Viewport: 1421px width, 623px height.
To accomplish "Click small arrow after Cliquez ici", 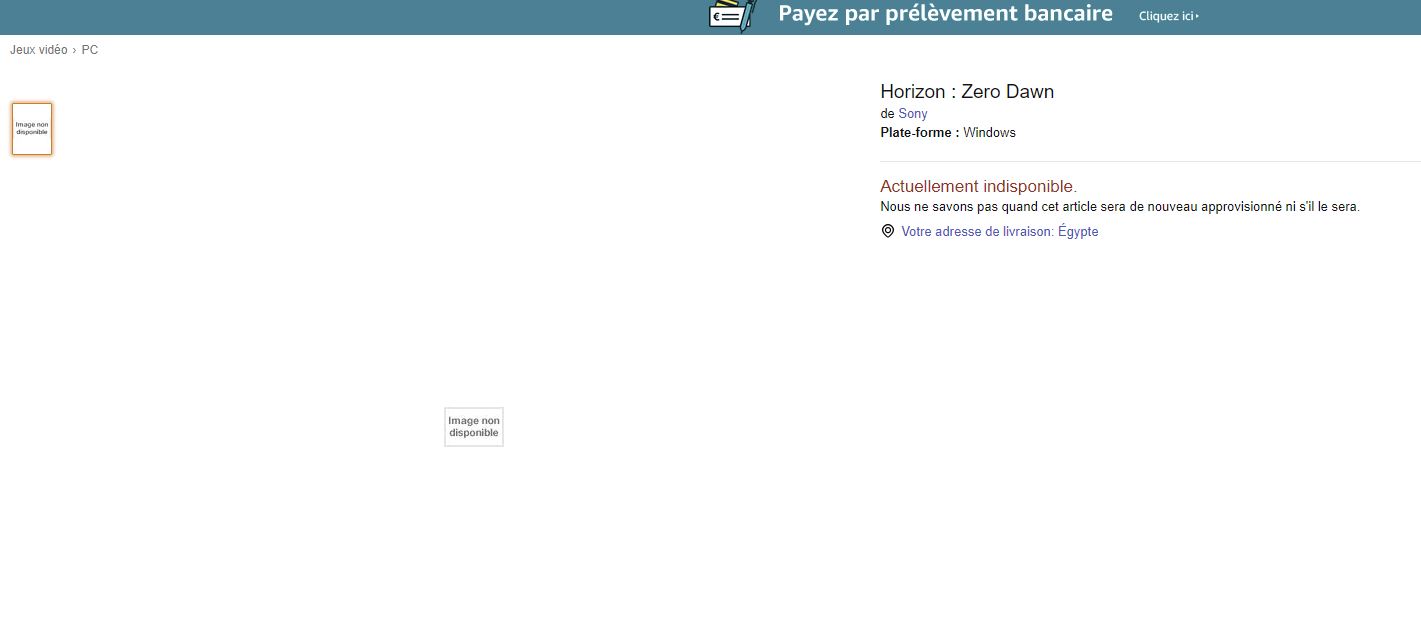I will click(x=1197, y=16).
